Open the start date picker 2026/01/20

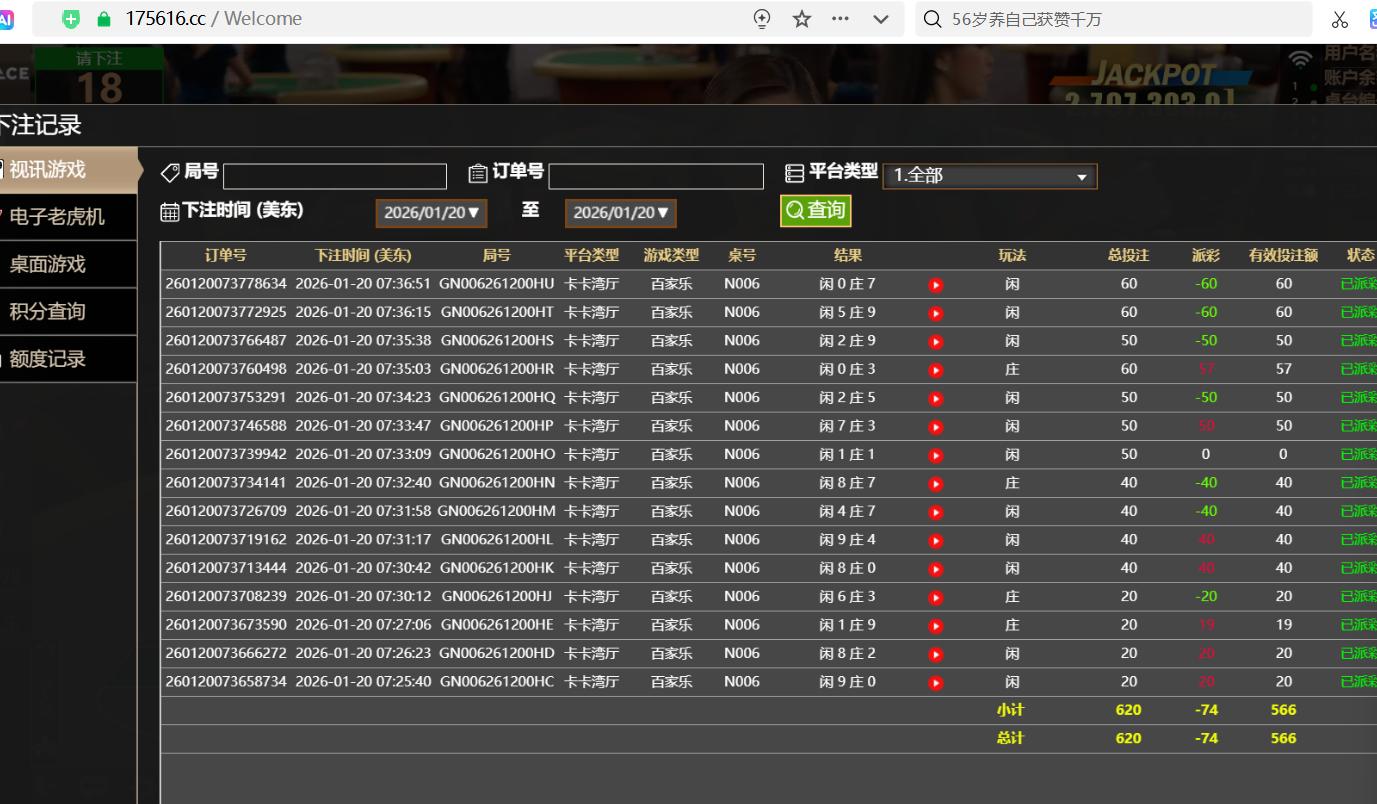coord(432,213)
